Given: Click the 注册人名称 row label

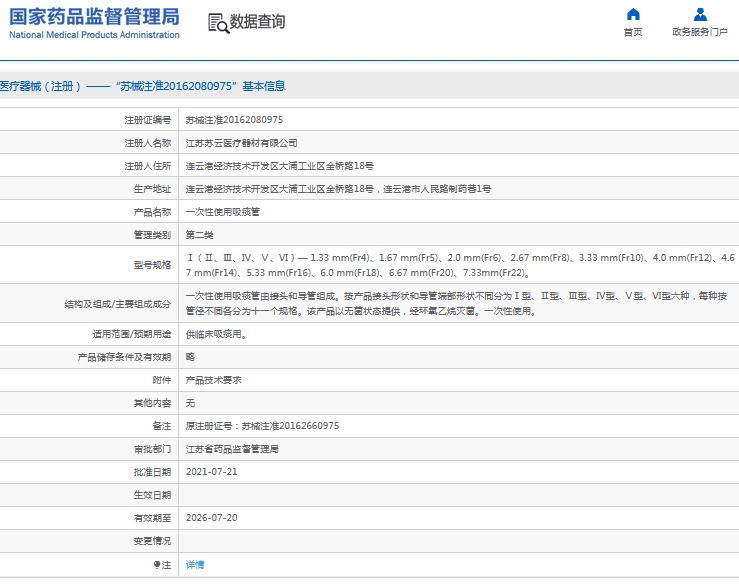Looking at the screenshot, I should (x=148, y=143).
